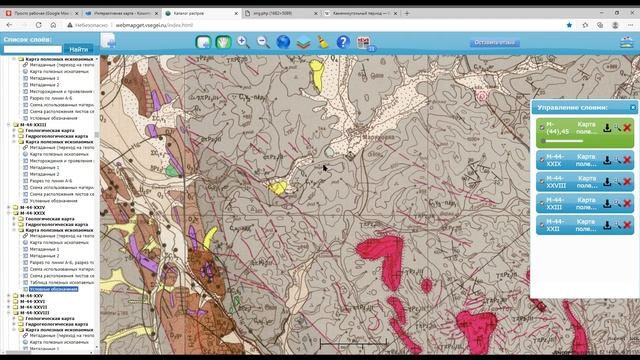Toggle visibility checkbox of M-44-XXVIII layer
The width and height of the screenshot is (640, 360).
[x=542, y=182]
